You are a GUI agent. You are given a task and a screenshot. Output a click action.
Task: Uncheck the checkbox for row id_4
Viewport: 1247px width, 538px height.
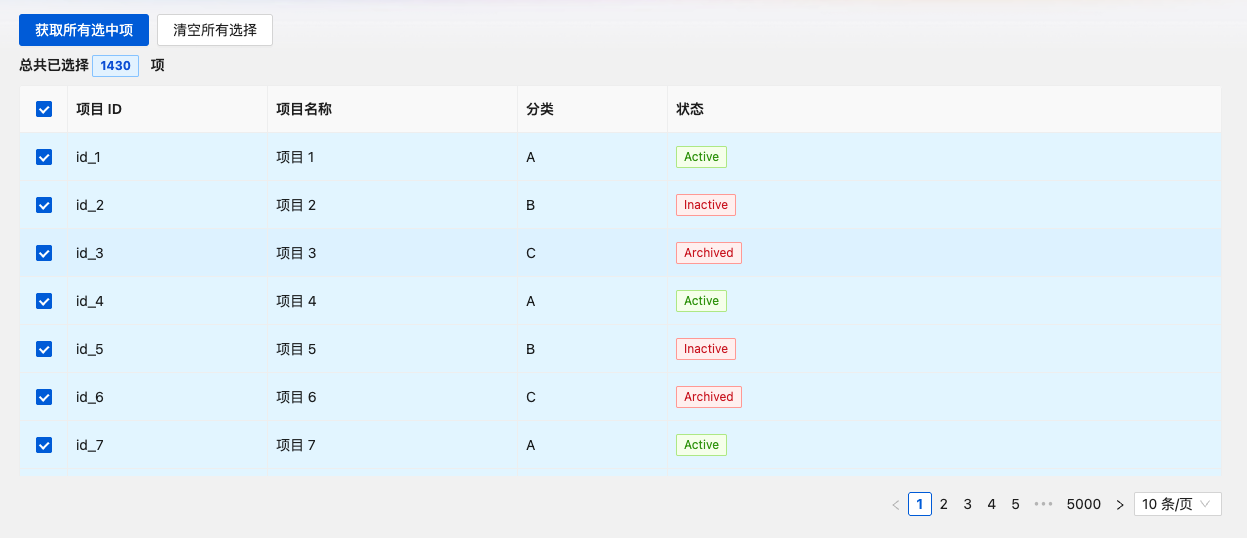[44, 301]
